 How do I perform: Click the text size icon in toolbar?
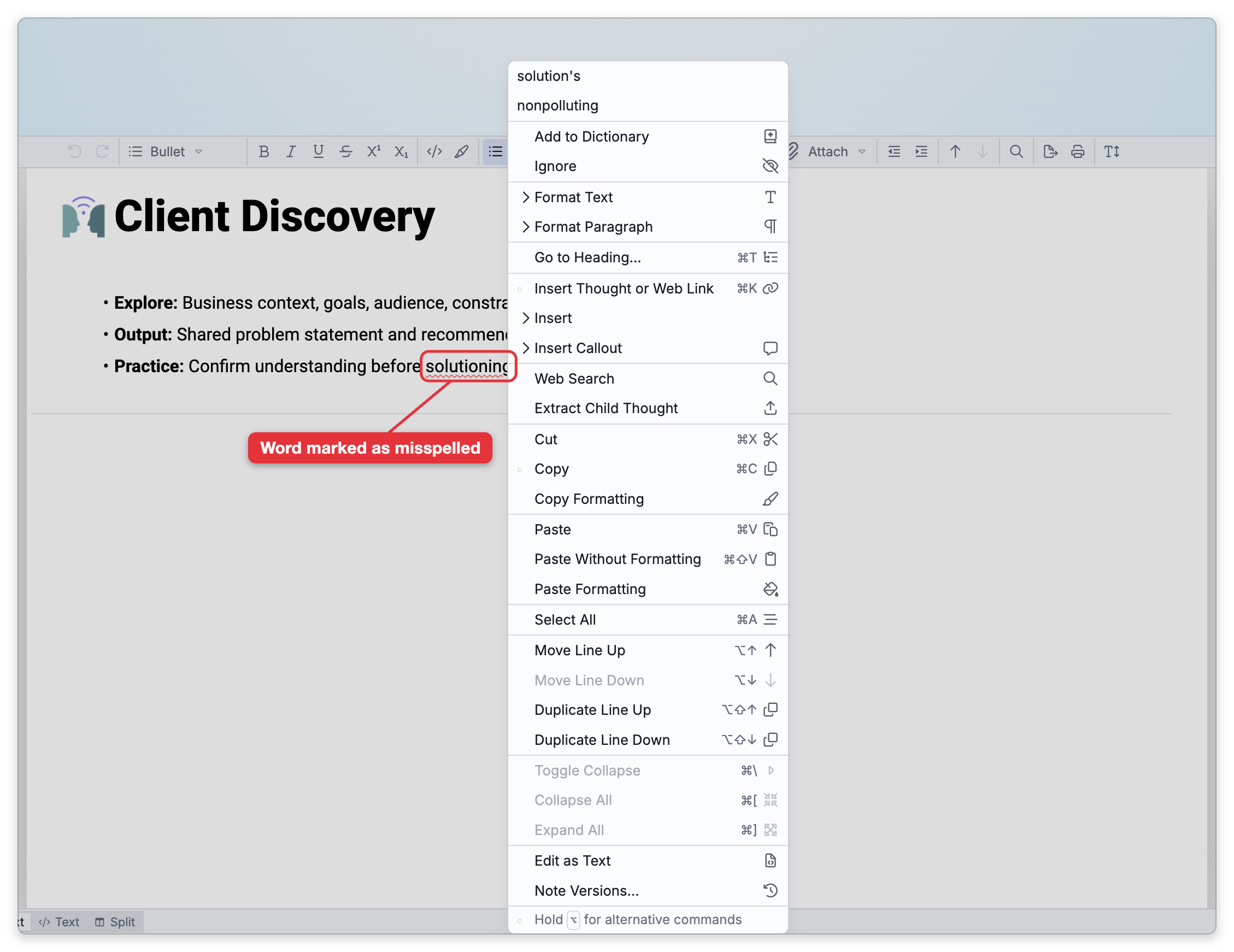click(x=1112, y=151)
